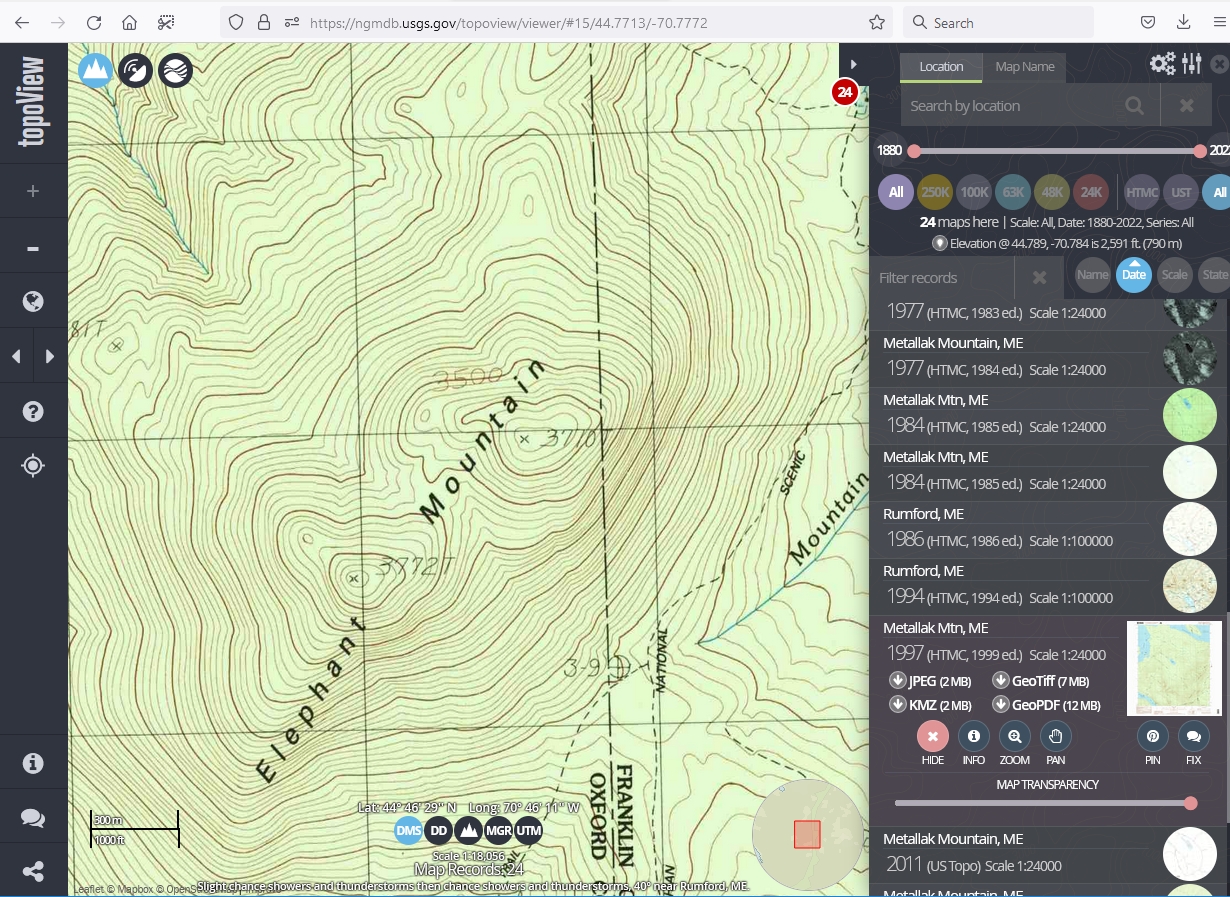1230x897 pixels.
Task: Switch to the Map Name tab
Action: point(1024,67)
